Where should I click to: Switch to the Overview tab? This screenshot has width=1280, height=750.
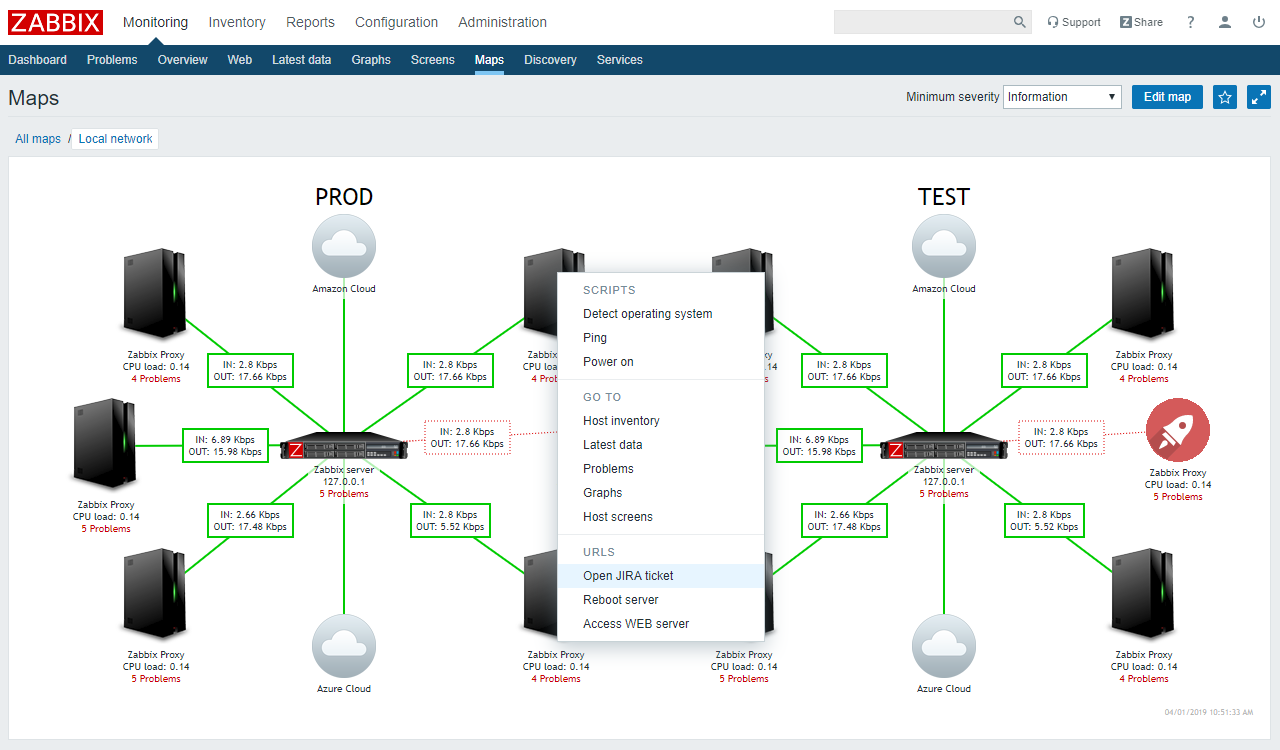point(182,60)
